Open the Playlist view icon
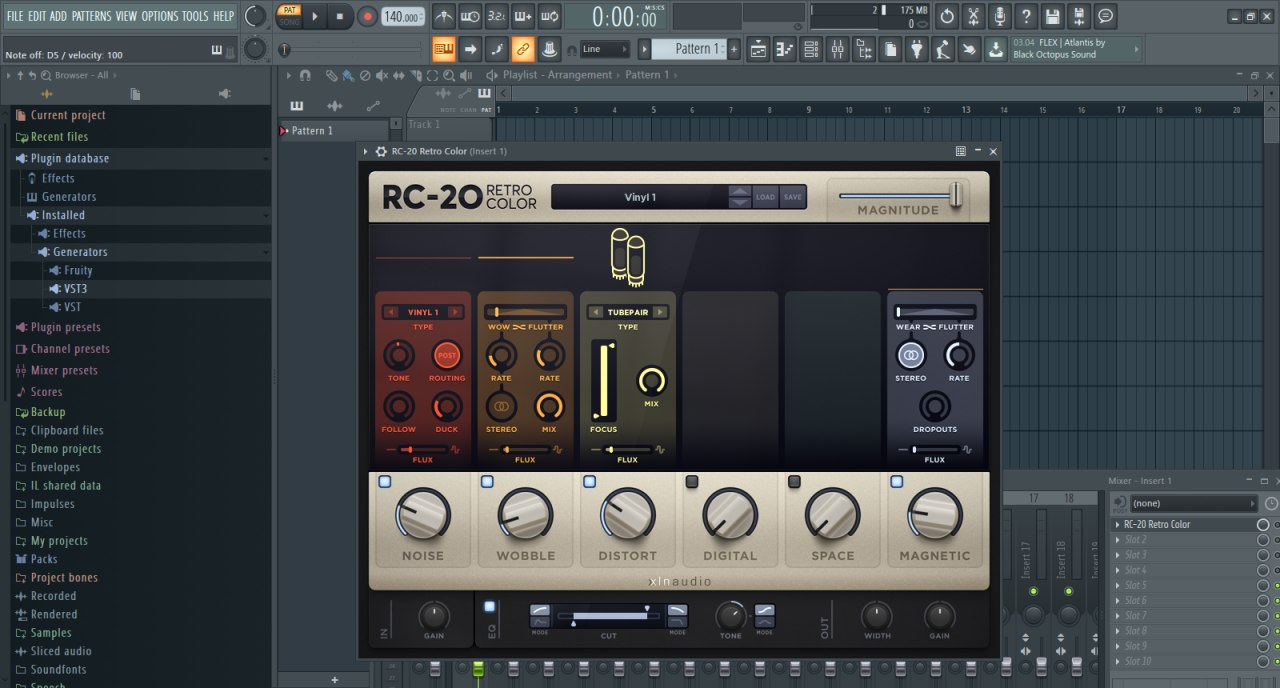This screenshot has width=1280, height=688. click(x=759, y=49)
